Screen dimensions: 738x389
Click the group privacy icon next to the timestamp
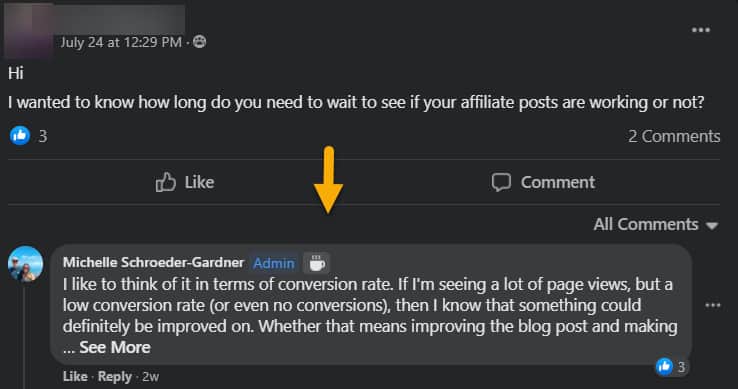pyautogui.click(x=200, y=42)
